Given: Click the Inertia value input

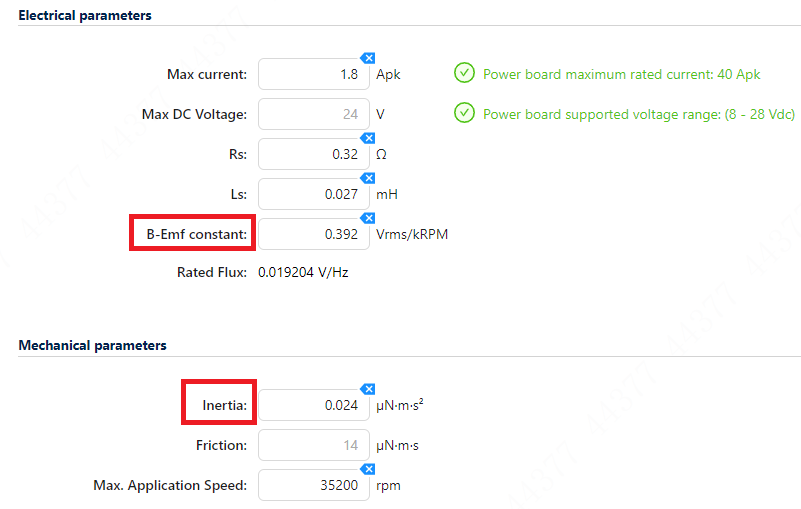Looking at the screenshot, I should [x=313, y=405].
